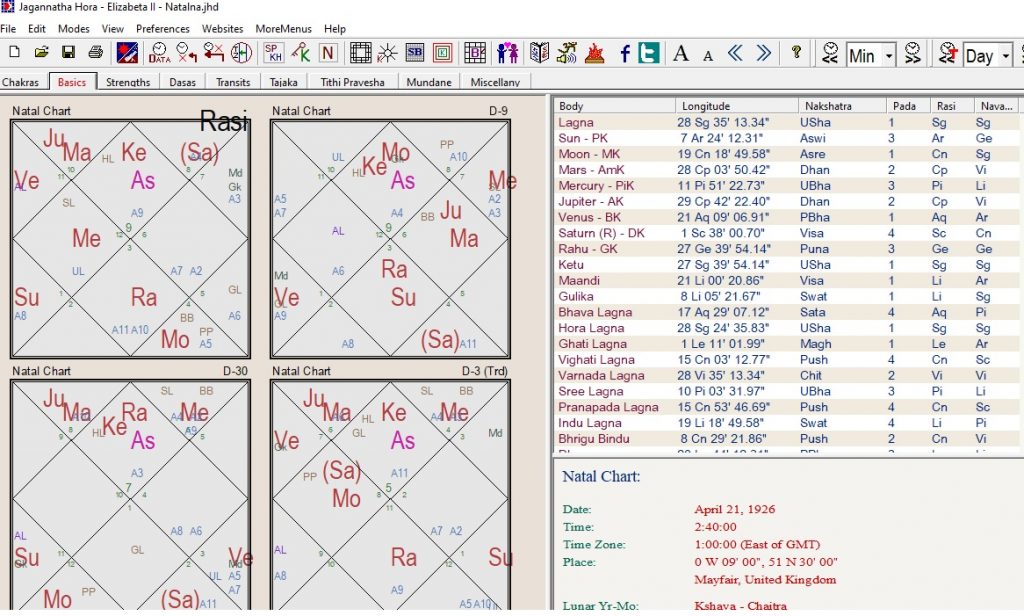Select the Lagna row in table
The width and height of the screenshot is (1024, 616).
(x=786, y=122)
